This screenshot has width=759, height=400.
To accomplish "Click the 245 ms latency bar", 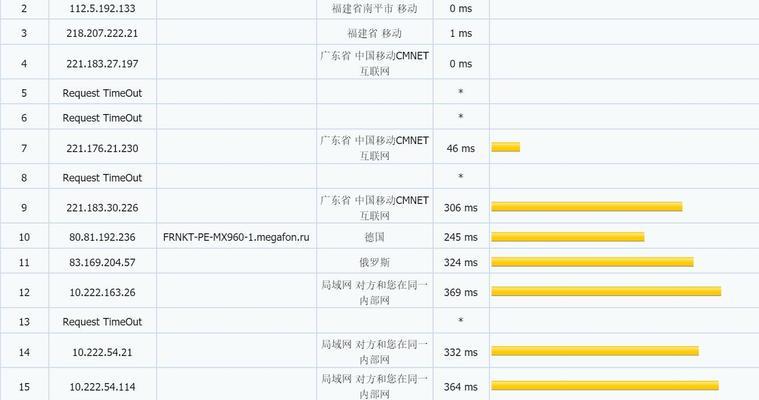I will tap(568, 237).
